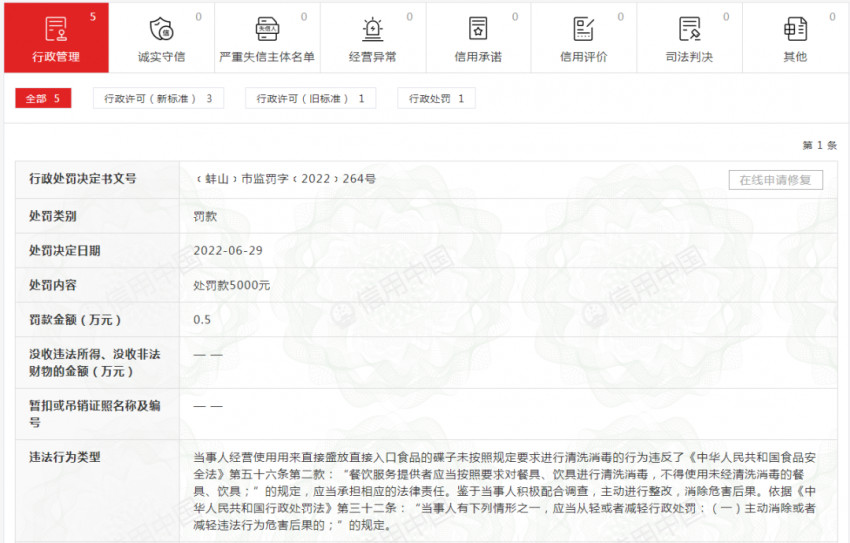Select the 全部 5 filter
850x543 pixels.
click(43, 99)
